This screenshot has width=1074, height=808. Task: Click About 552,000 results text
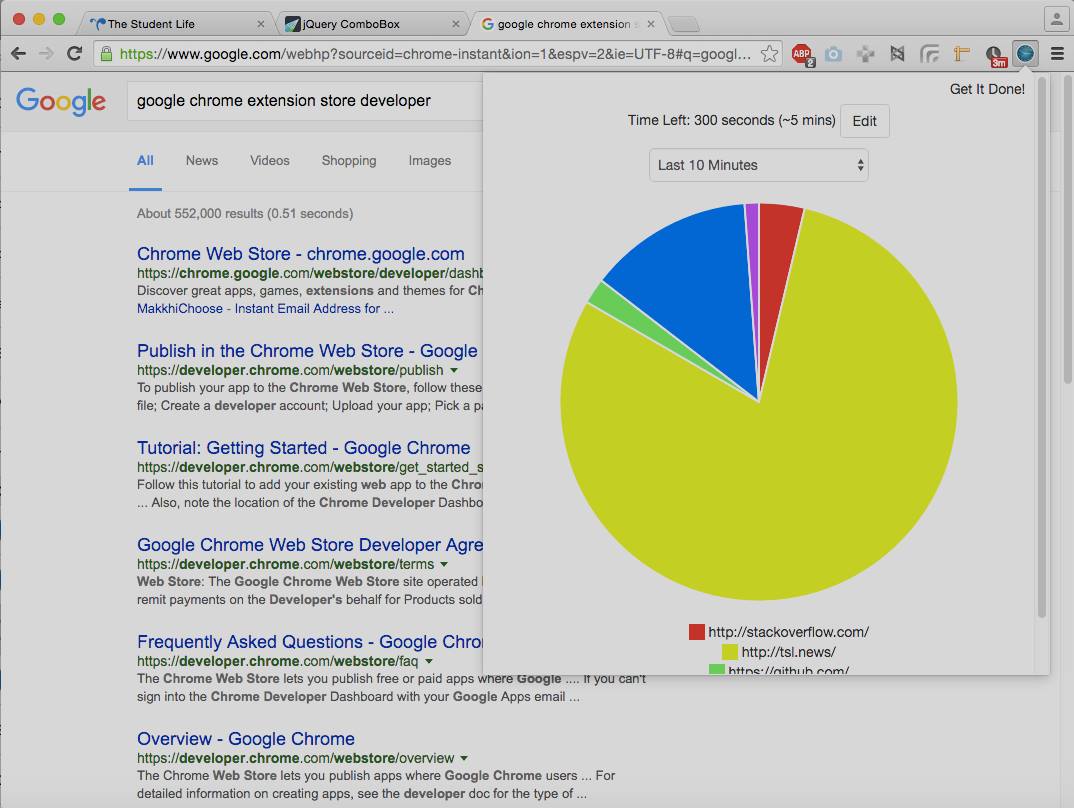[x=245, y=214]
